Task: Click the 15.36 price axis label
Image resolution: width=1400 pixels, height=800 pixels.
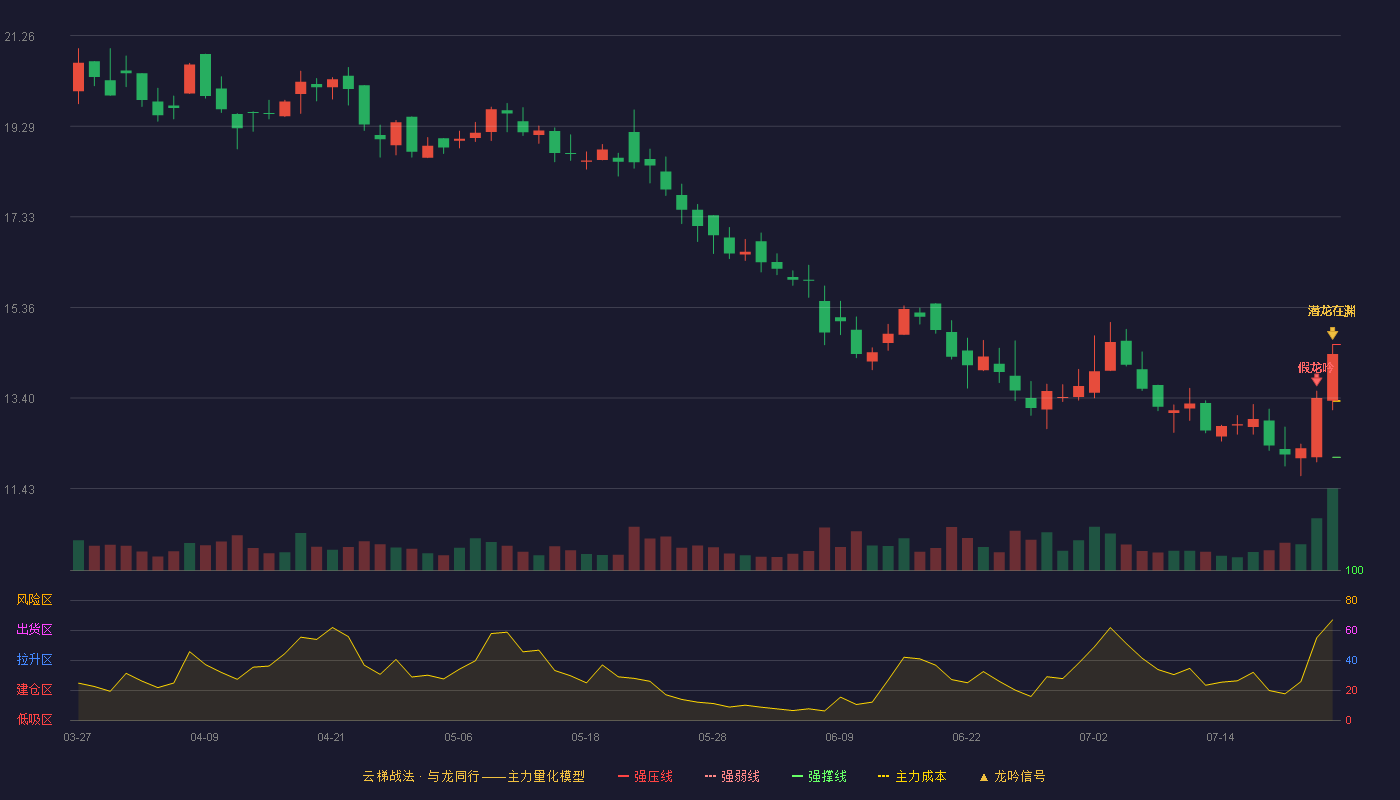Action: tap(19, 308)
